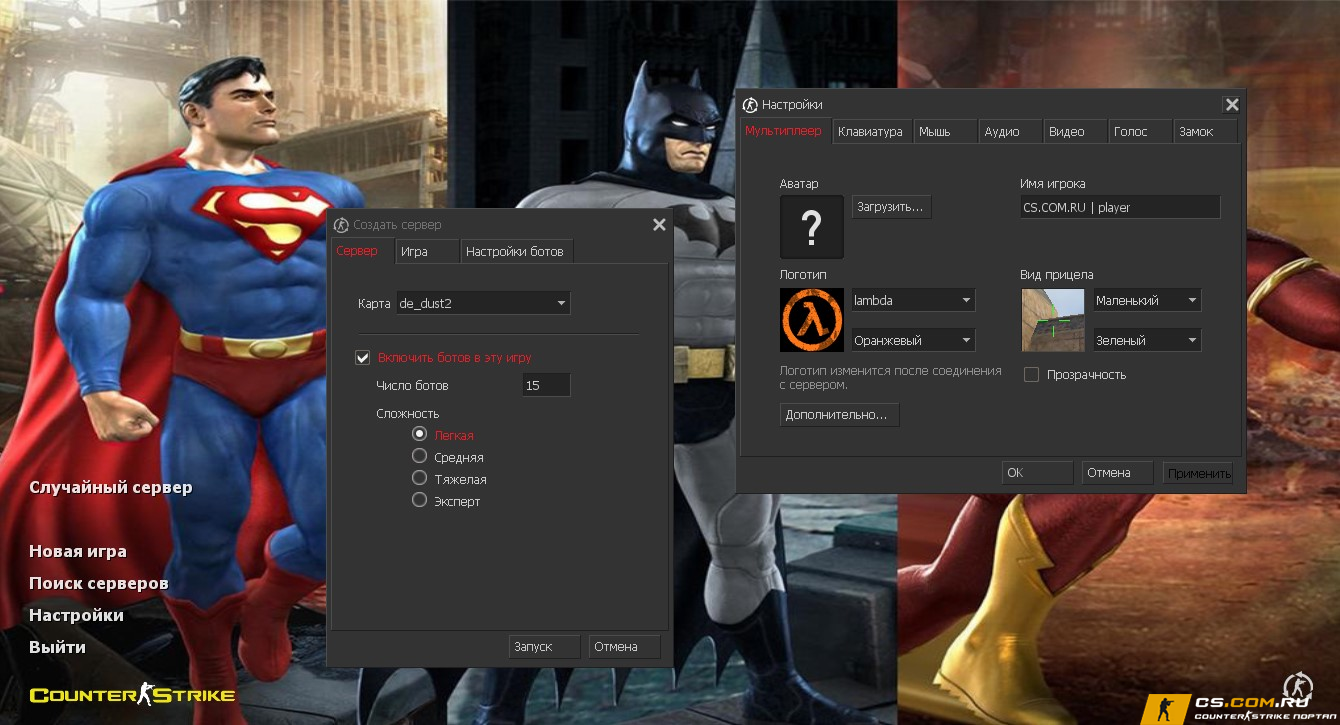Open the Оранжевый color dropdown
The image size is (1340, 725).
click(x=913, y=340)
